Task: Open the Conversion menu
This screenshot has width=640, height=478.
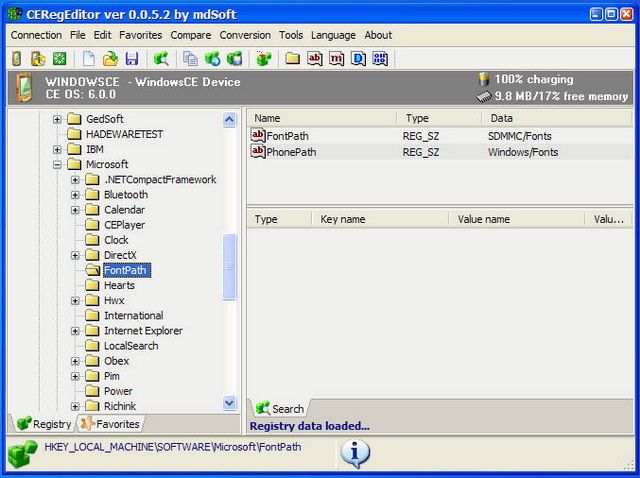Action: point(245,35)
